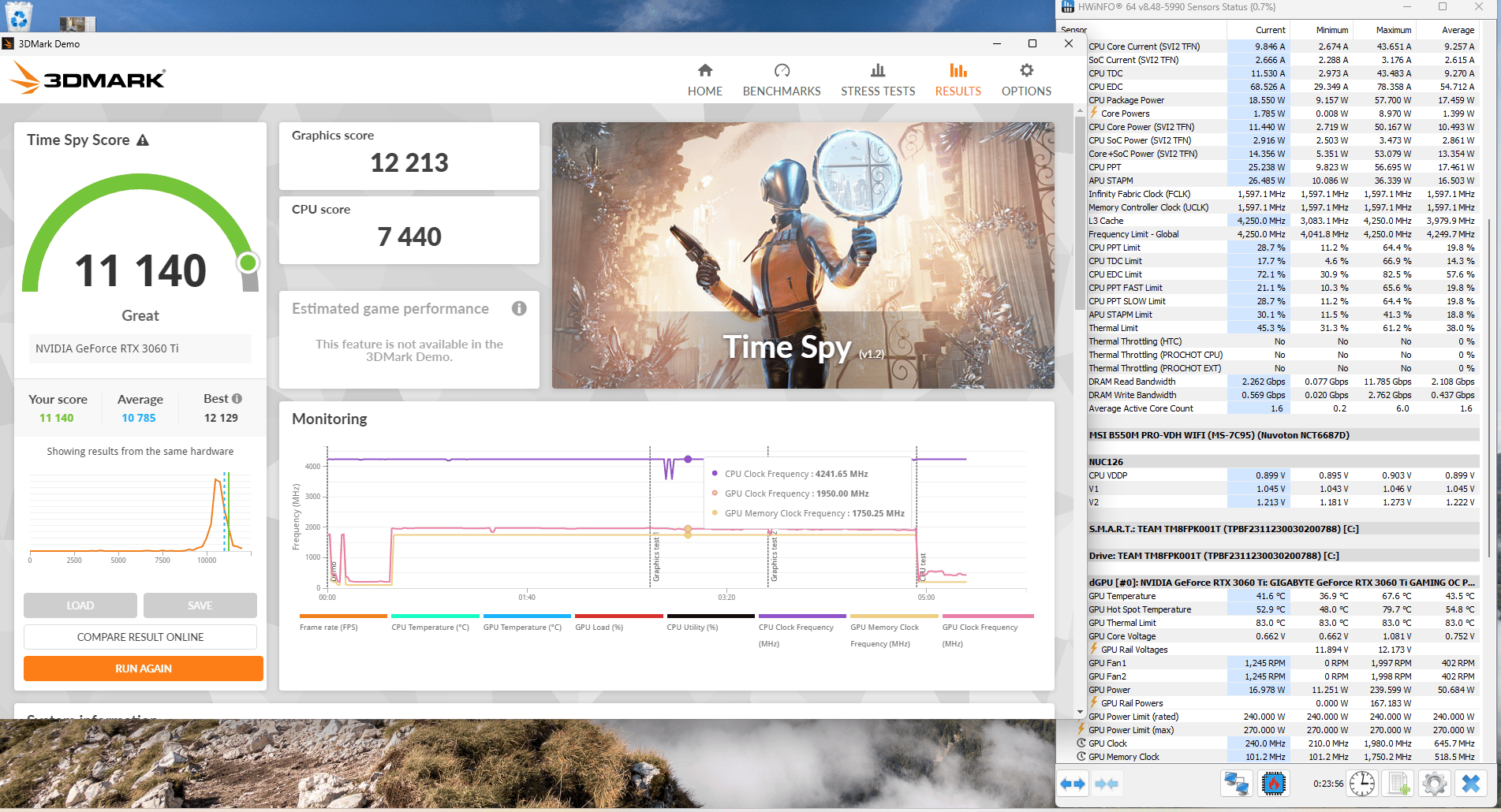Click the Average score value 10 785
The height and width of the screenshot is (812, 1501).
(139, 418)
